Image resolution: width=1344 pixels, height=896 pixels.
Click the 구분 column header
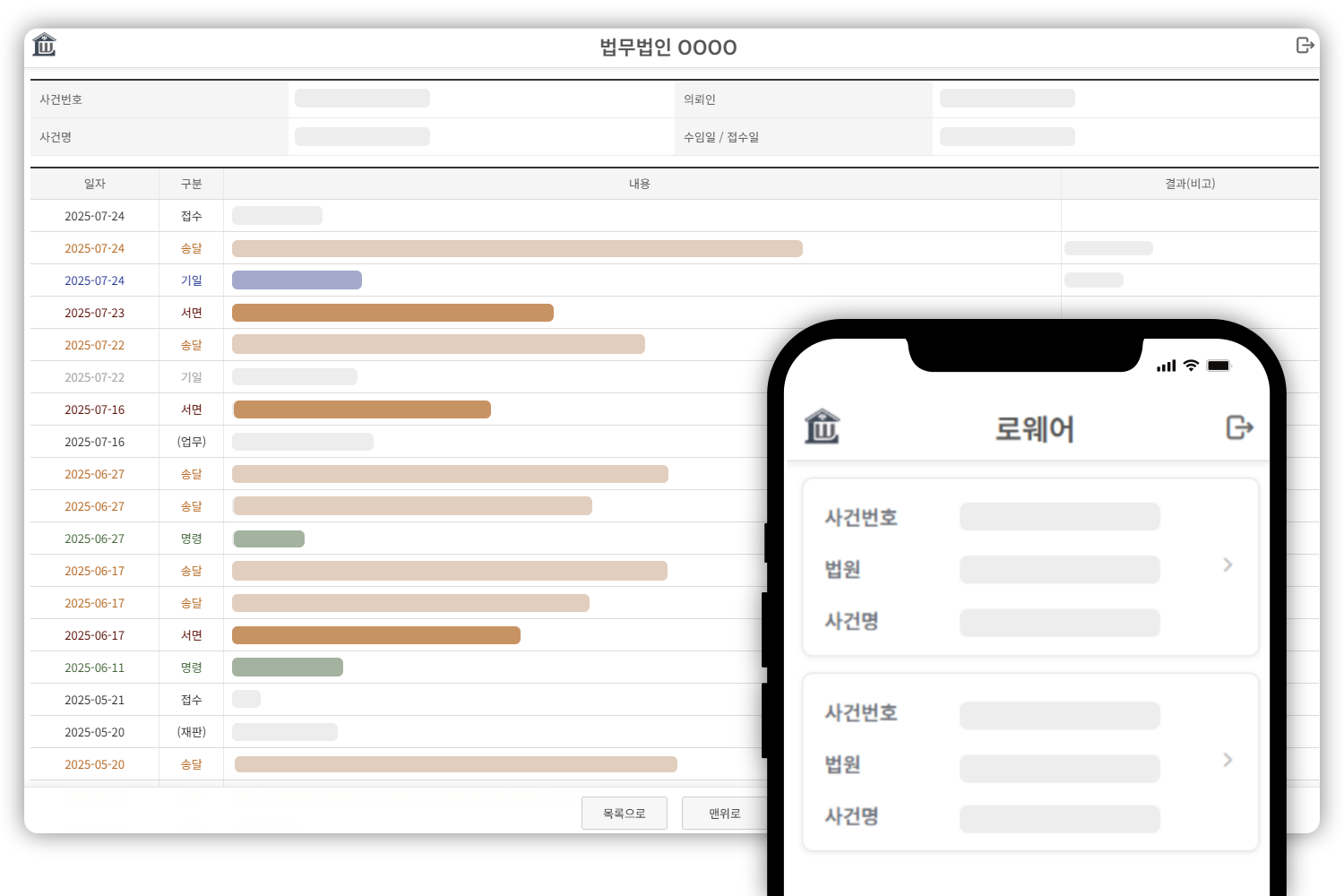[x=192, y=184]
